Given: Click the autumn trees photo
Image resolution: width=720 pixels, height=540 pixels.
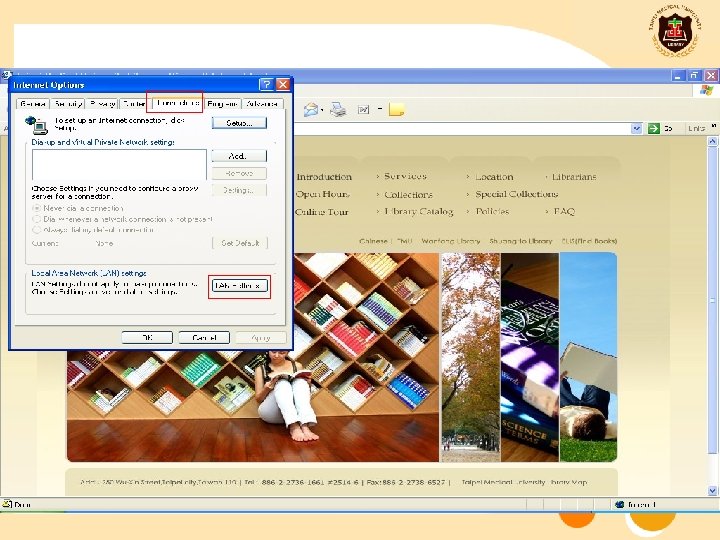Looking at the screenshot, I should 470,357.
